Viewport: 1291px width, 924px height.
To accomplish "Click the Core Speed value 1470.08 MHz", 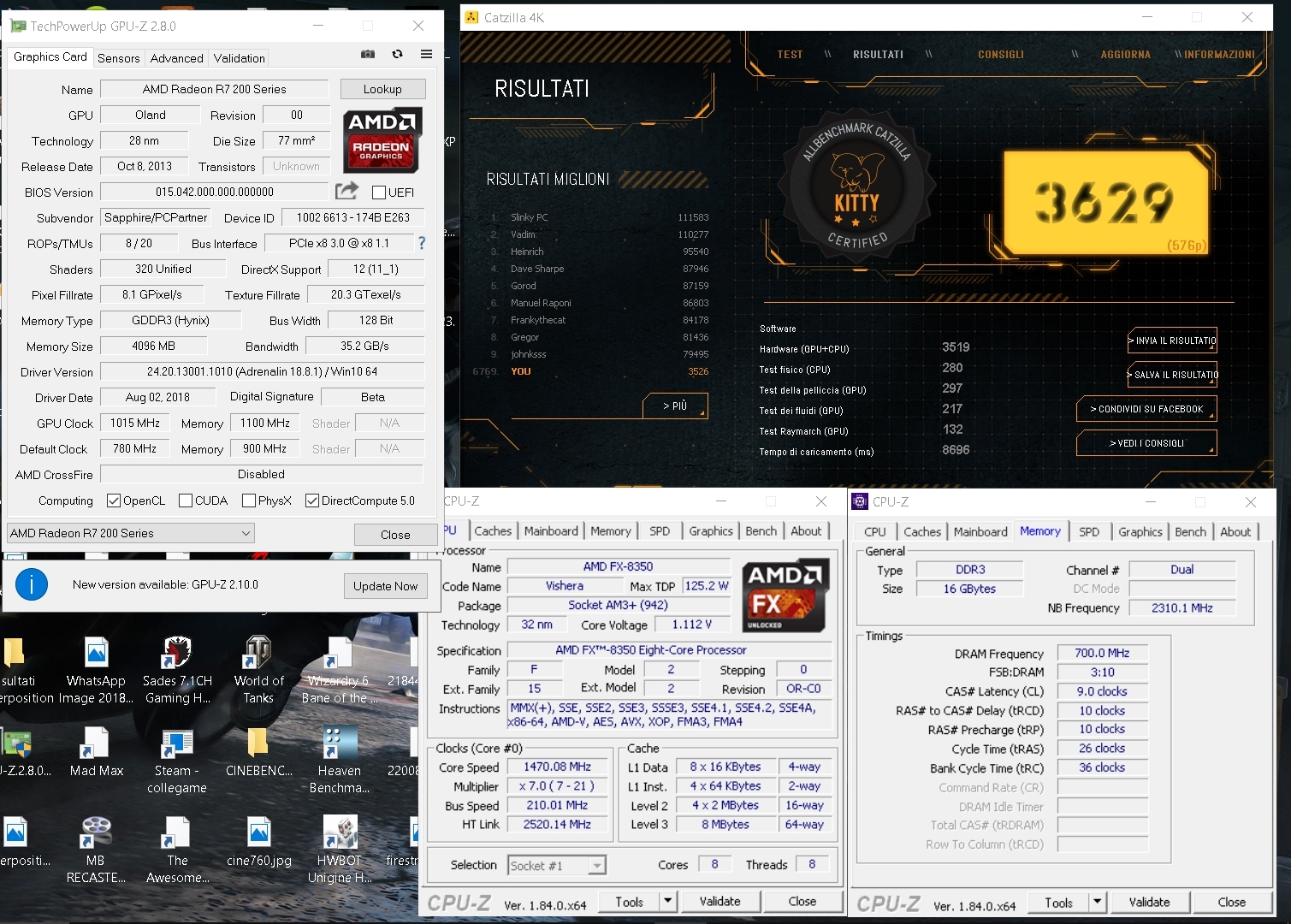I will coord(557,767).
